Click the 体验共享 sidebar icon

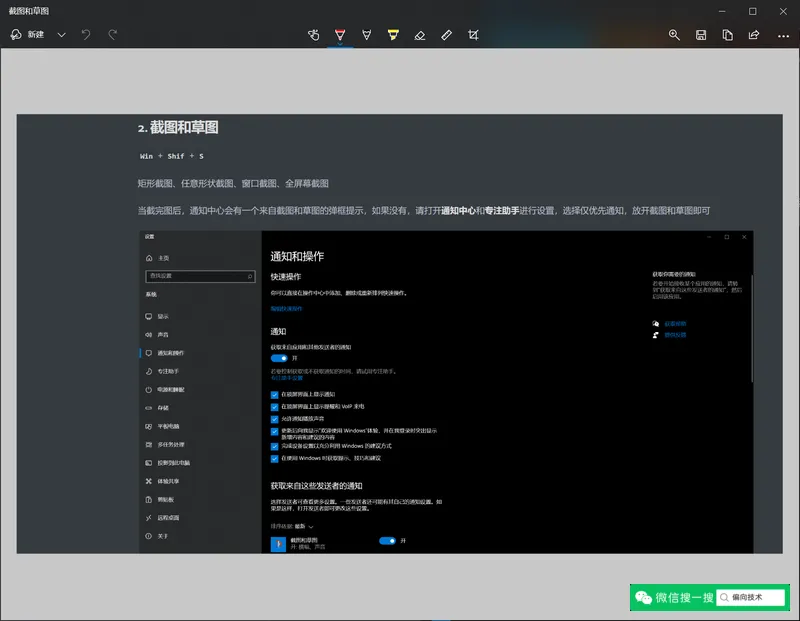click(x=148, y=481)
